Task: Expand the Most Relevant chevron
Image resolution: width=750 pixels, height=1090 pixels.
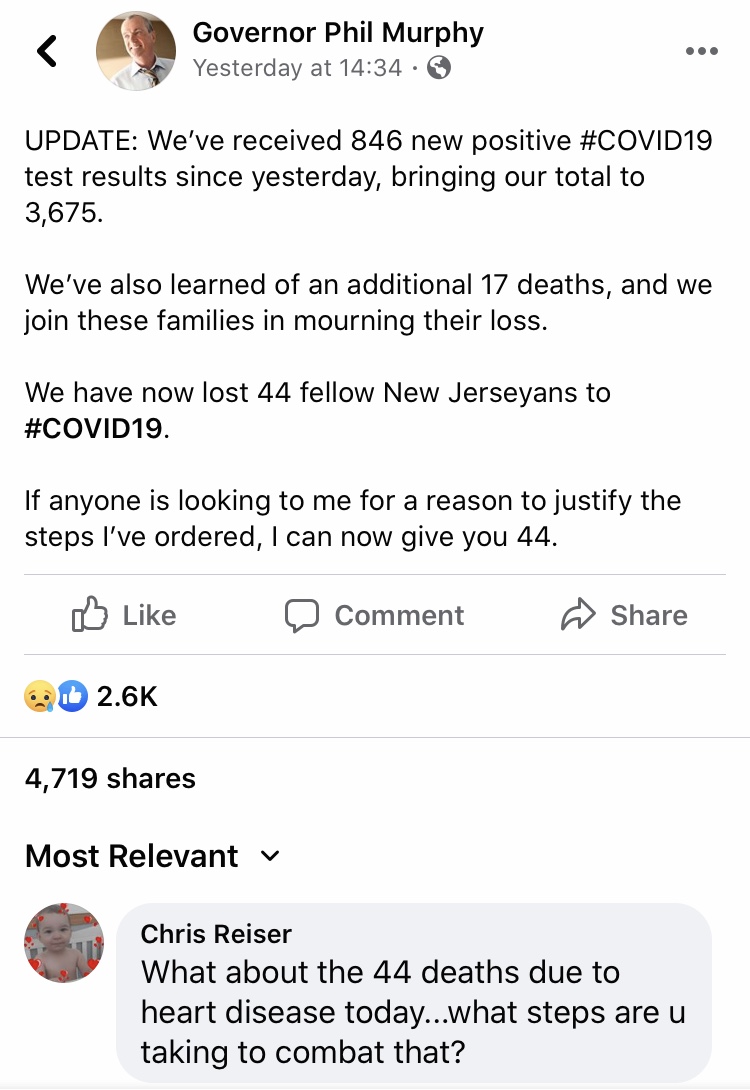Action: (x=270, y=856)
